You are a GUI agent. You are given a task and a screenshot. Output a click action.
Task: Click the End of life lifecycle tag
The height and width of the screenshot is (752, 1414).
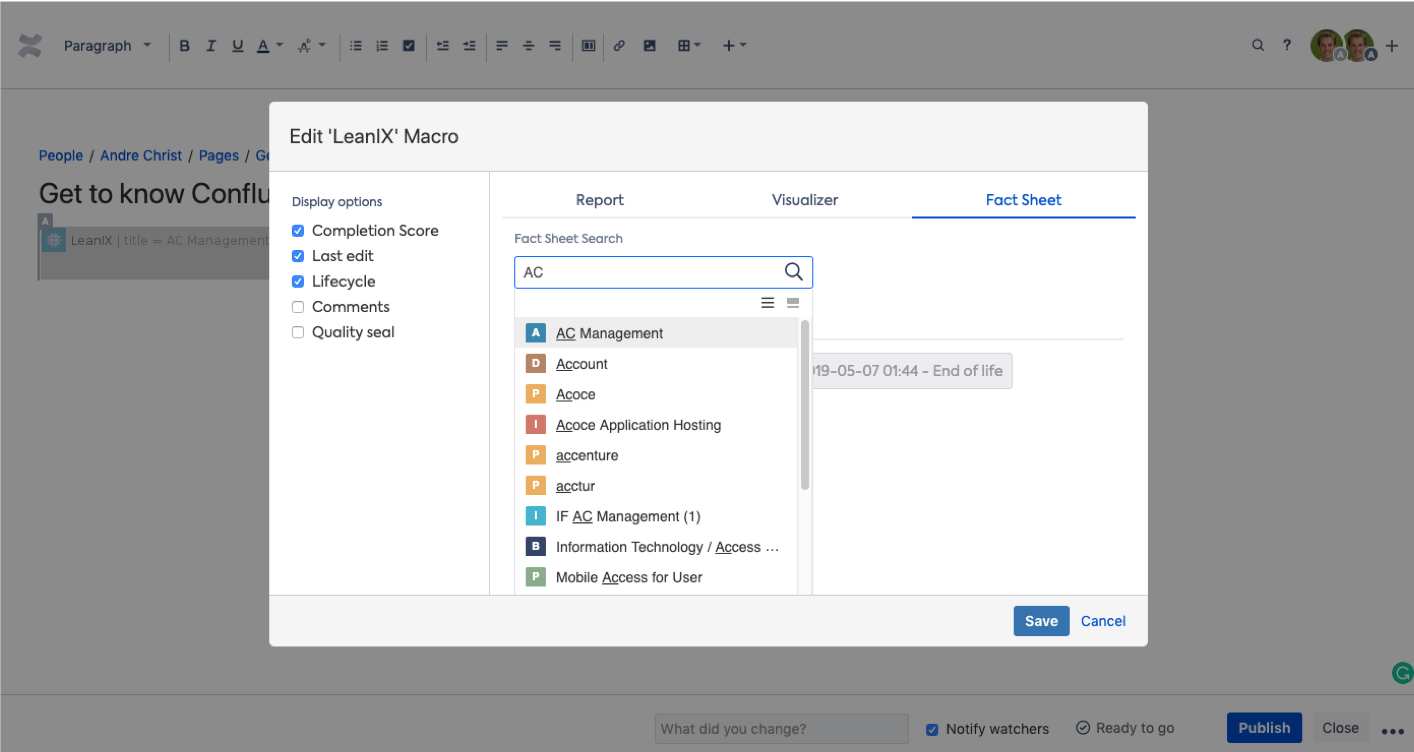[912, 371]
